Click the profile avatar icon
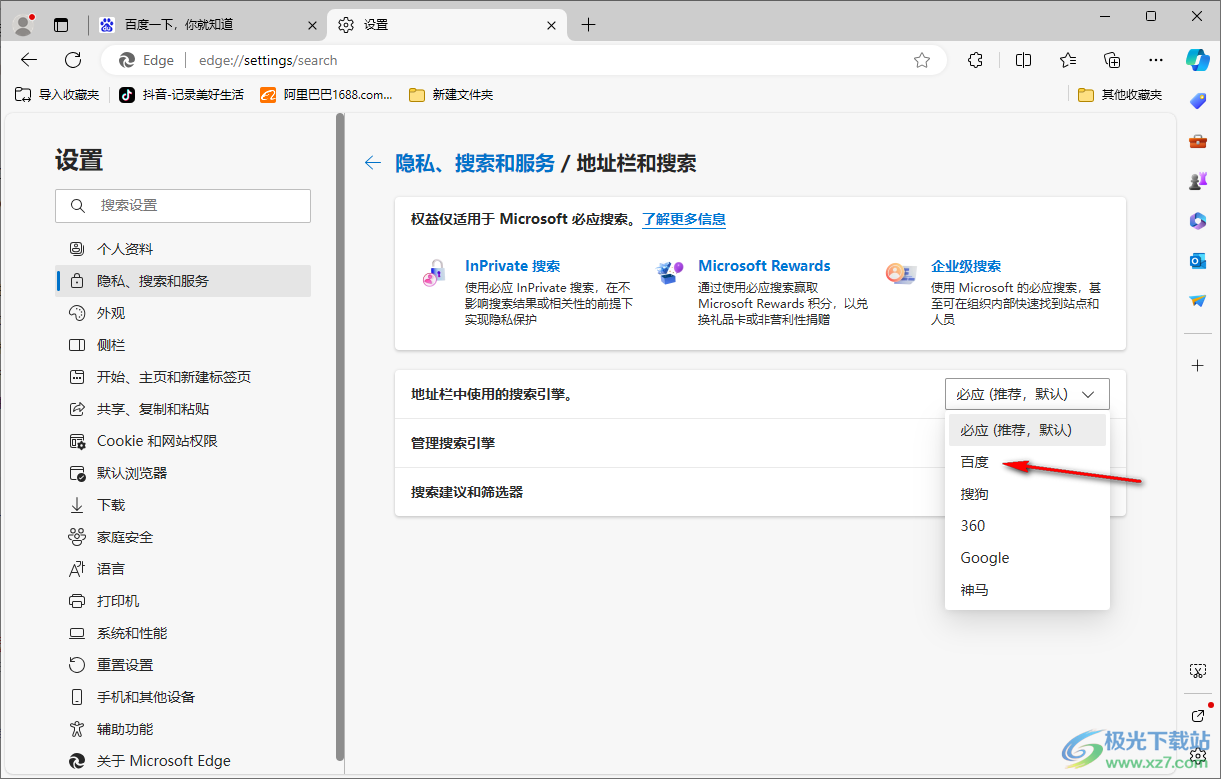This screenshot has width=1221, height=779. [24, 24]
